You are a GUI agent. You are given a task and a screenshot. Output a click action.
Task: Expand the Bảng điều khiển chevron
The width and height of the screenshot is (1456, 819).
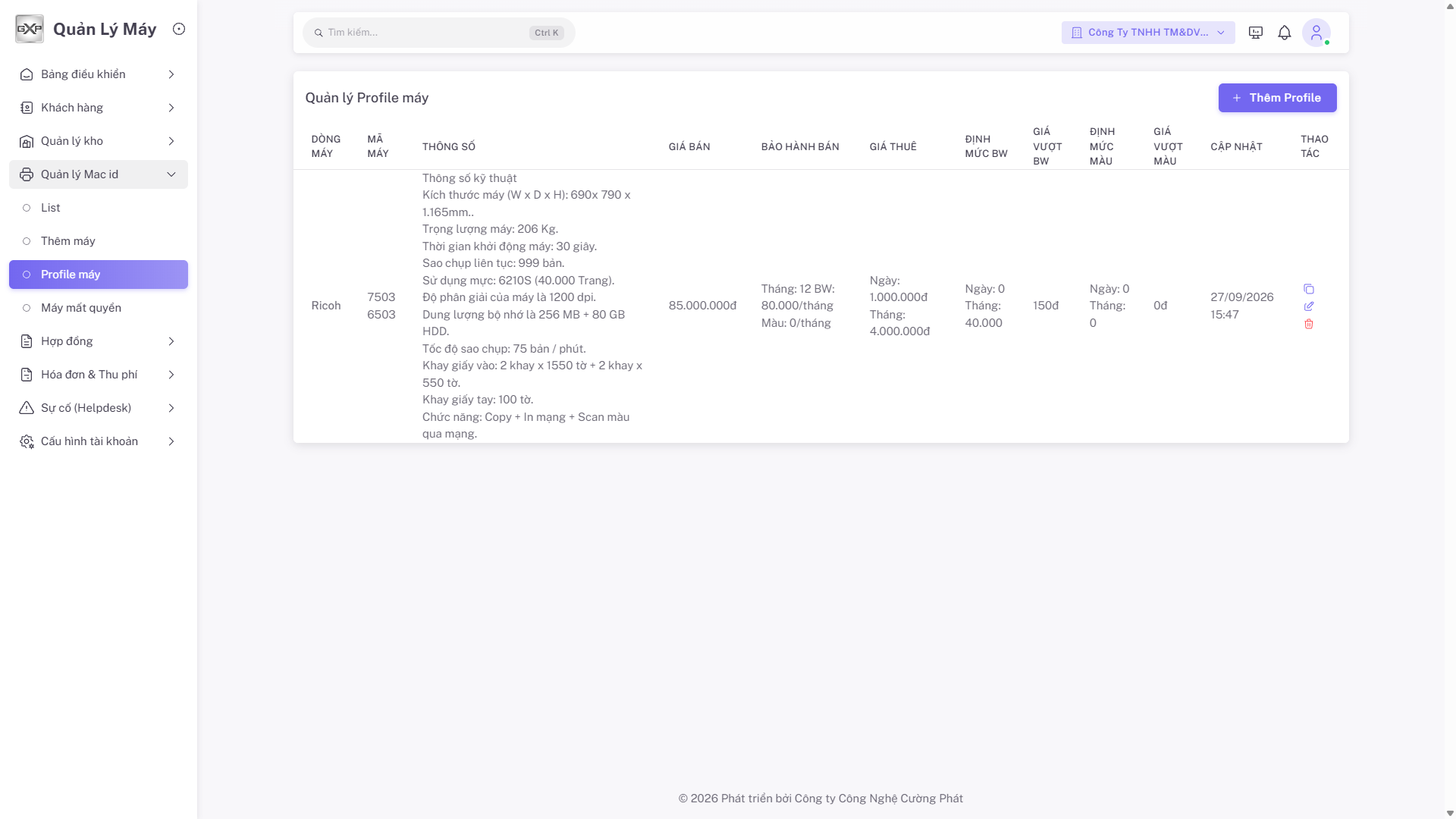tap(171, 74)
